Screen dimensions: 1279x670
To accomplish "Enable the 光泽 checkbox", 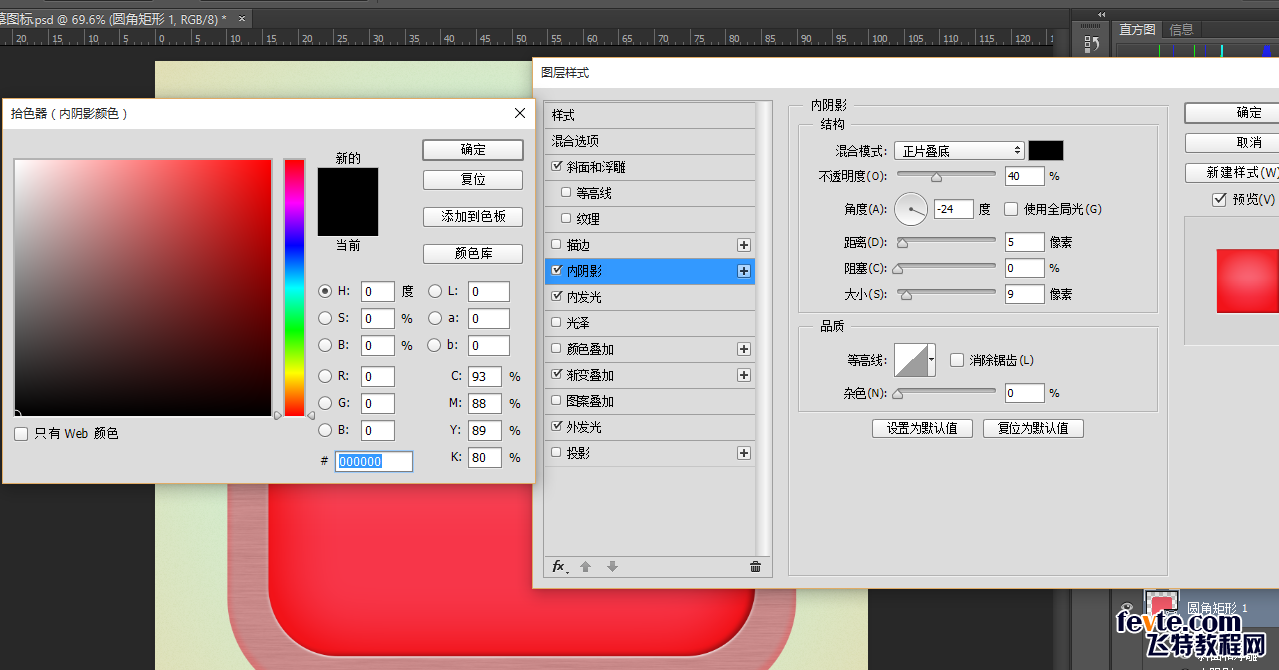I will click(x=557, y=323).
